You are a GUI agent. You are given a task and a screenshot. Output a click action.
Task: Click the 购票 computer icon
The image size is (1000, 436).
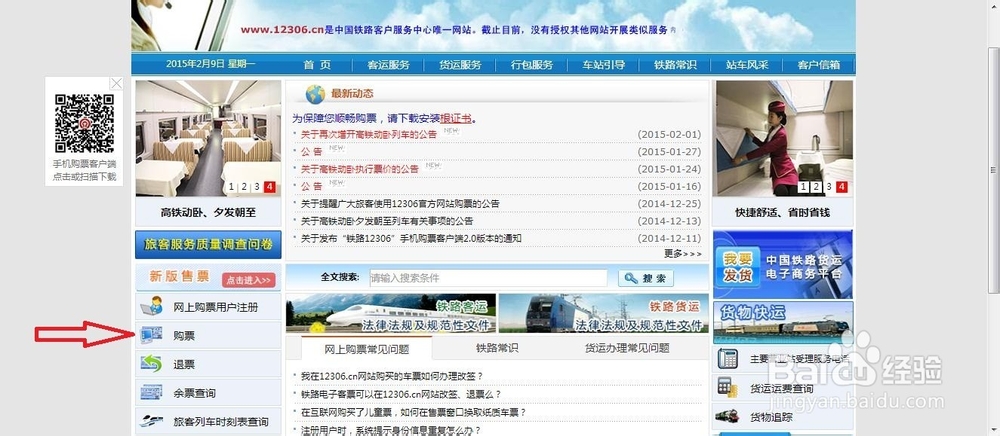(151, 335)
